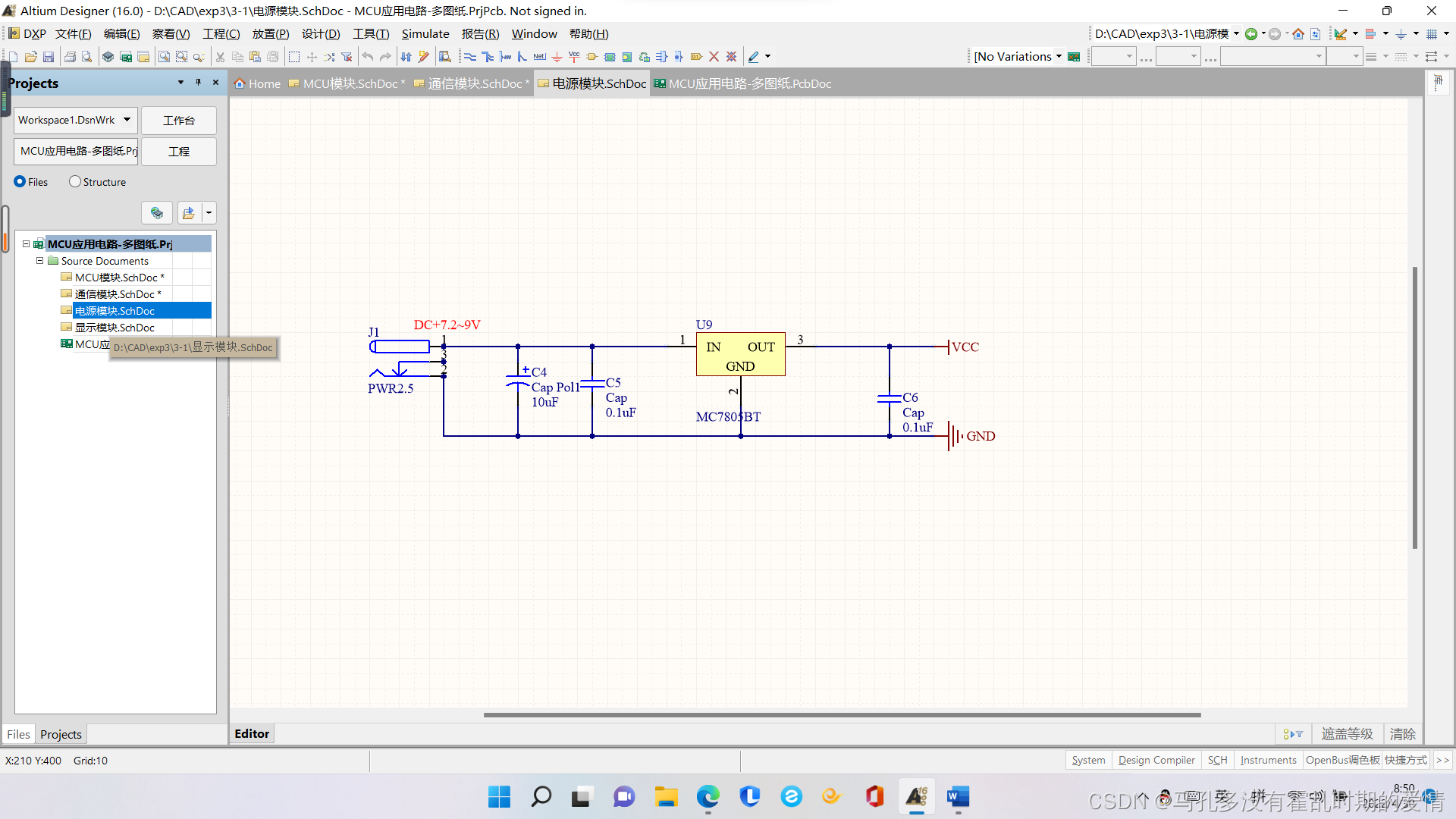Select the Place Net Label tool

[x=539, y=57]
